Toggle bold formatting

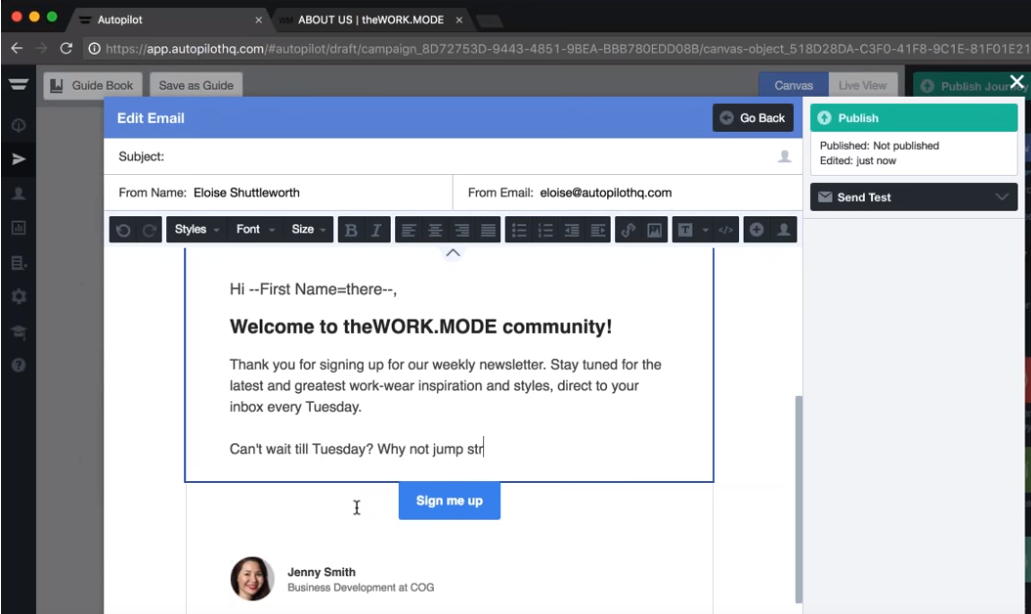[351, 230]
